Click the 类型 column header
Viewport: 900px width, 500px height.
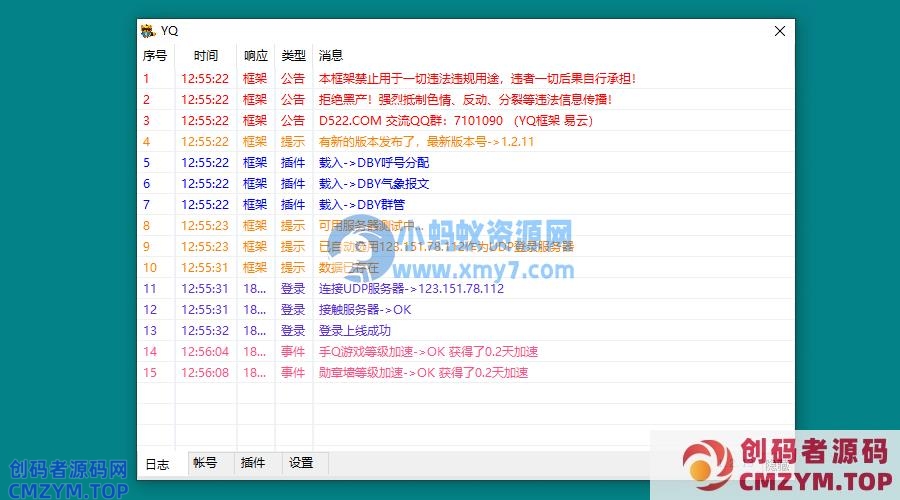tap(293, 56)
